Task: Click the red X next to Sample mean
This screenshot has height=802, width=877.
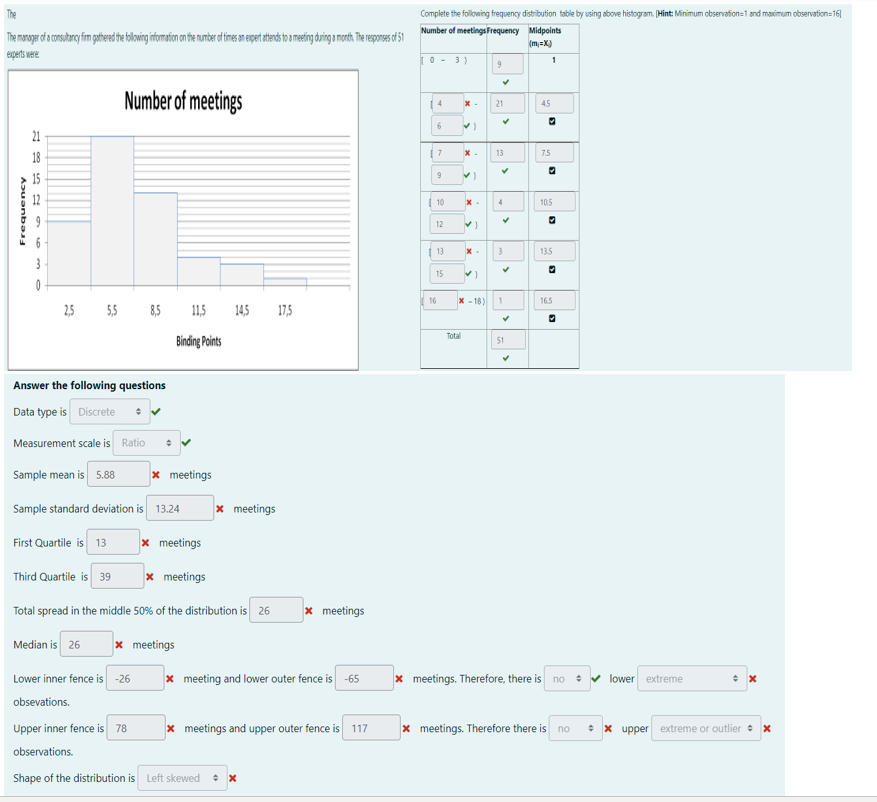Action: (x=156, y=475)
